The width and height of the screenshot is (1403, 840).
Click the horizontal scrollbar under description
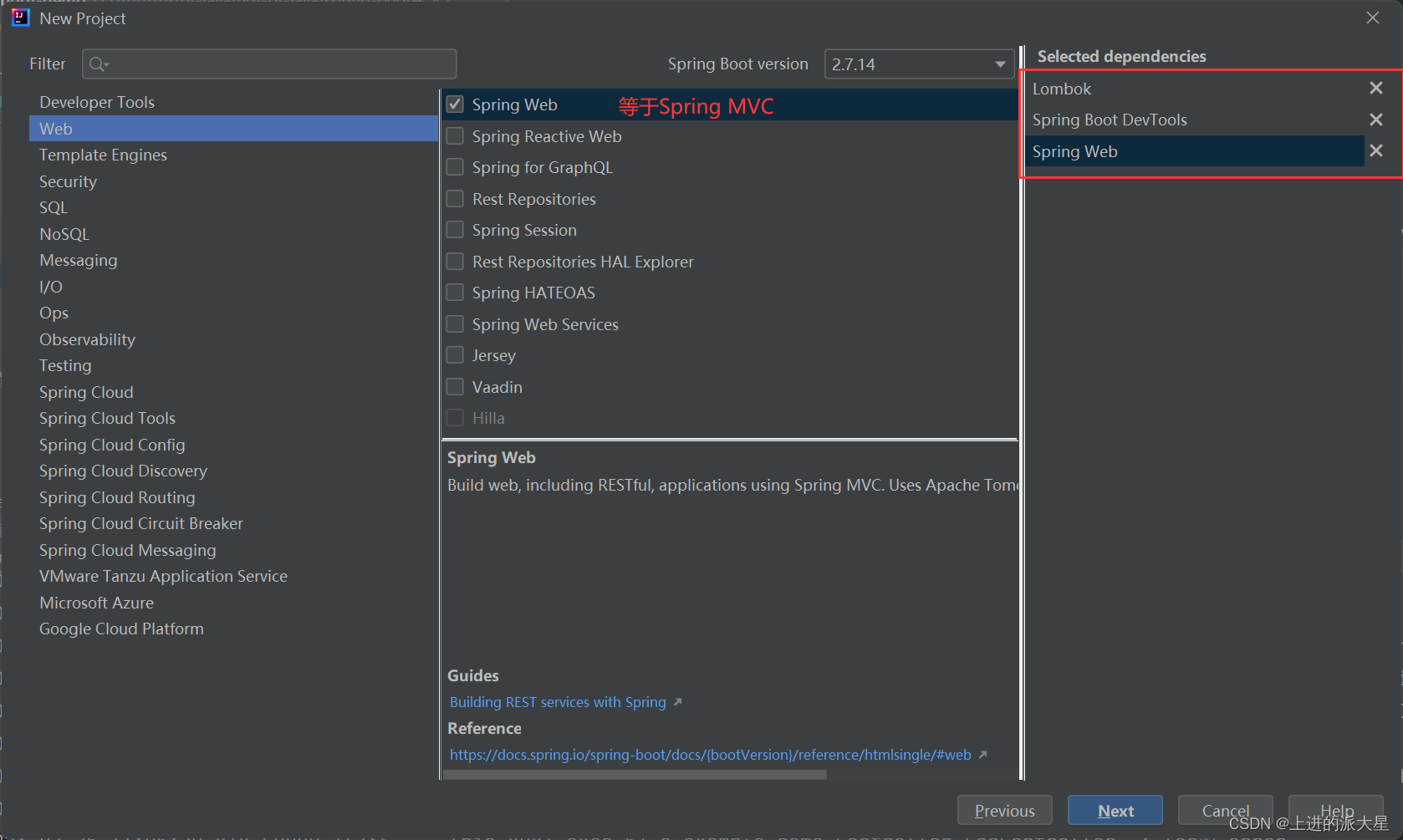click(x=635, y=775)
